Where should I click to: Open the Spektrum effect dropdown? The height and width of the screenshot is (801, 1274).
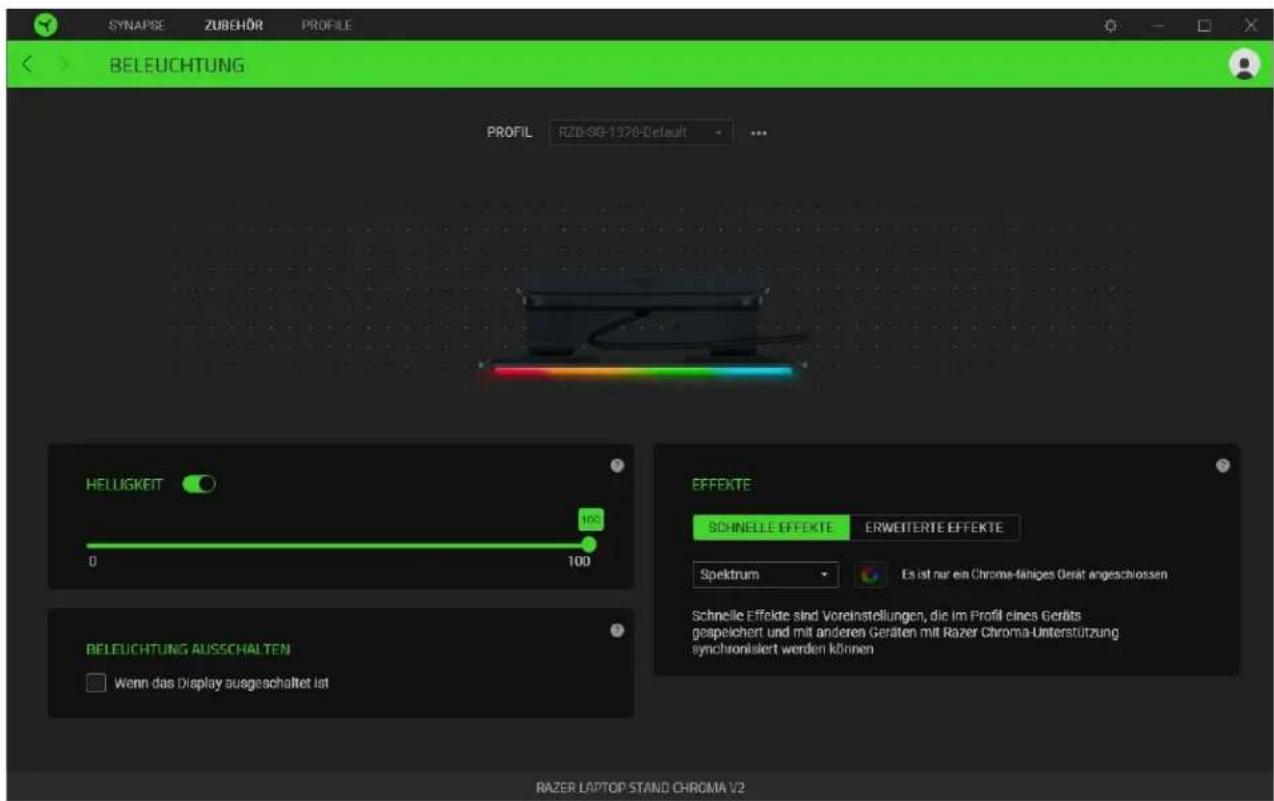(x=765, y=575)
